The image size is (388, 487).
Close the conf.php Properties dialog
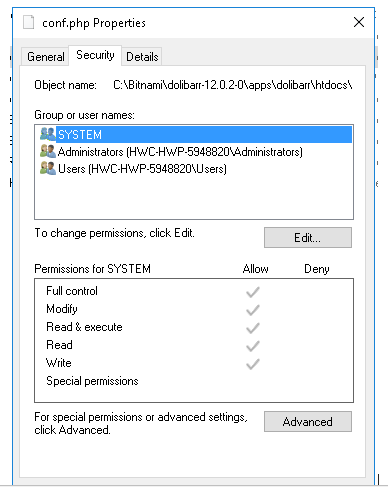[359, 22]
